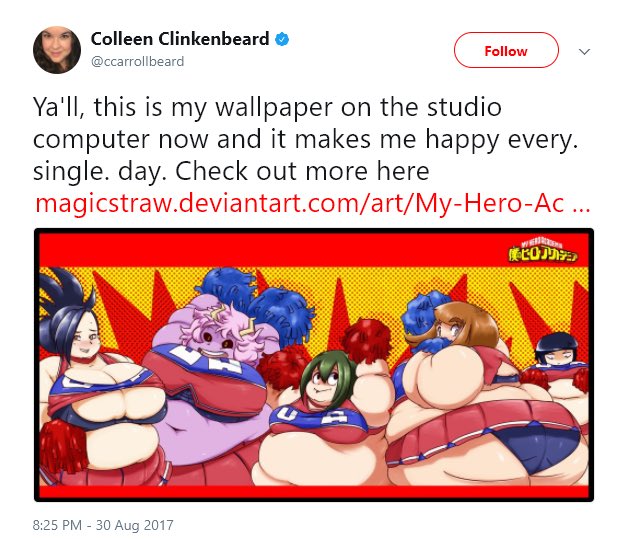The height and width of the screenshot is (539, 626).
Task: Select the Colleen Clinkenbeard display name
Action: [180, 39]
